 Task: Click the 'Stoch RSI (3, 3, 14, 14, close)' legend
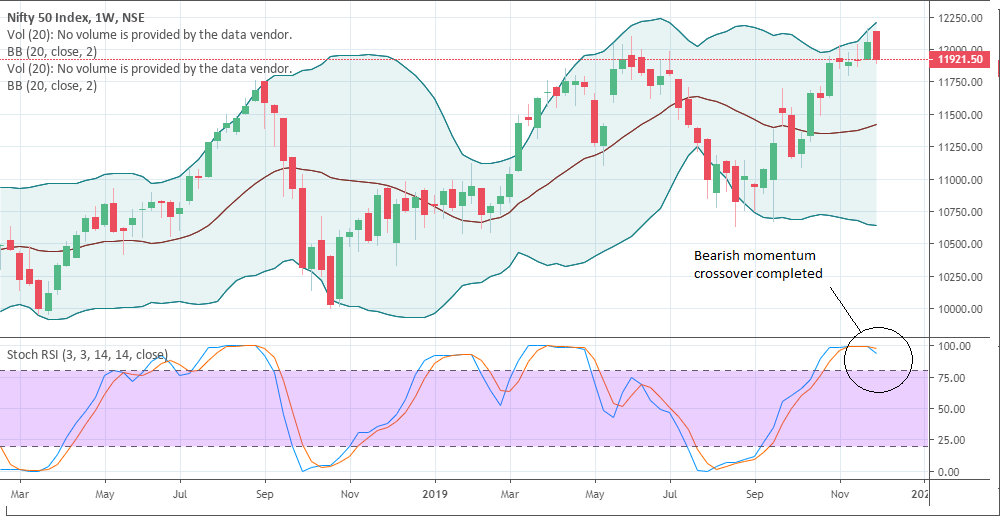[x=88, y=354]
